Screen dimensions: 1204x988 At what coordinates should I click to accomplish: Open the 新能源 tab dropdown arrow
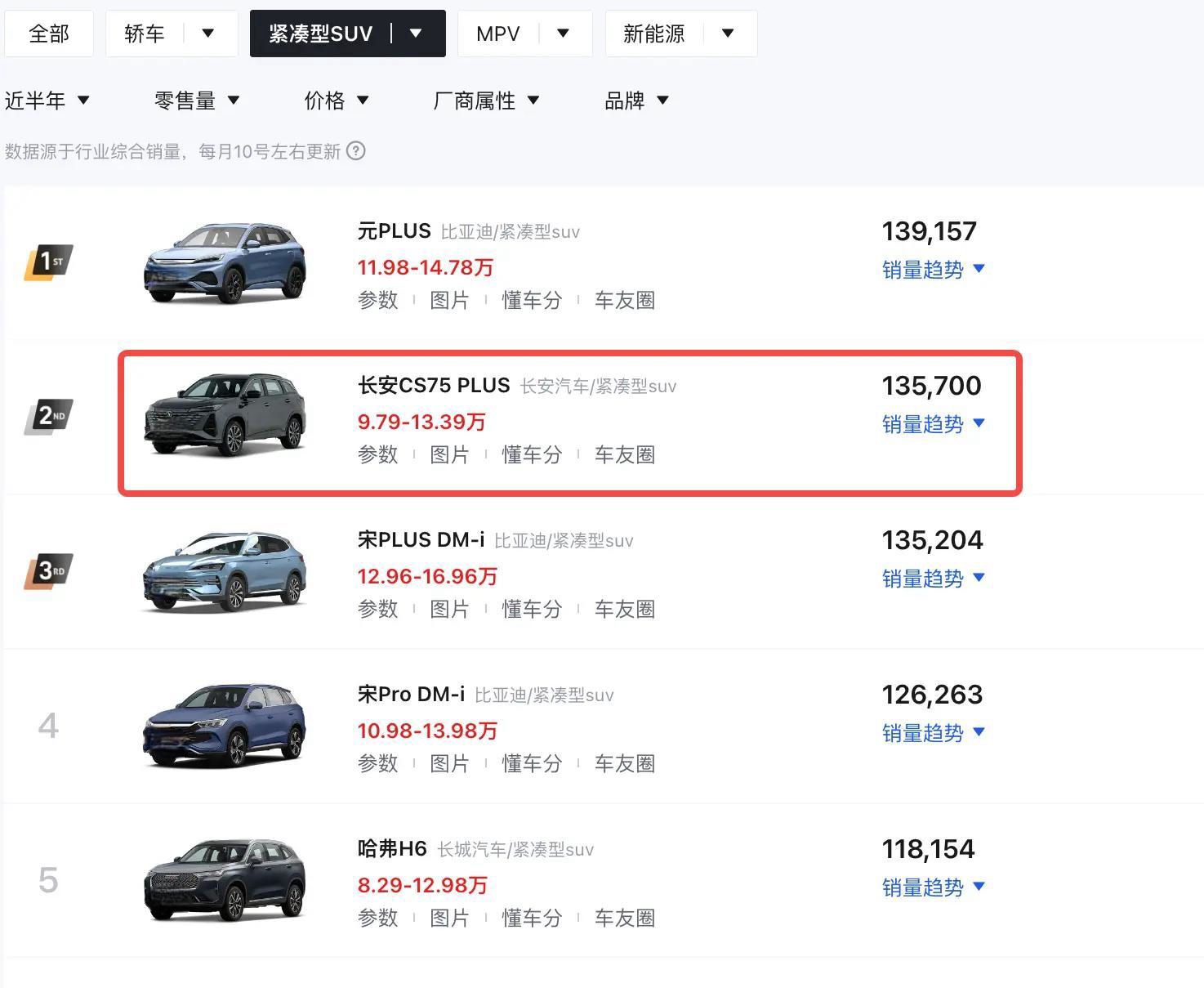(x=728, y=34)
